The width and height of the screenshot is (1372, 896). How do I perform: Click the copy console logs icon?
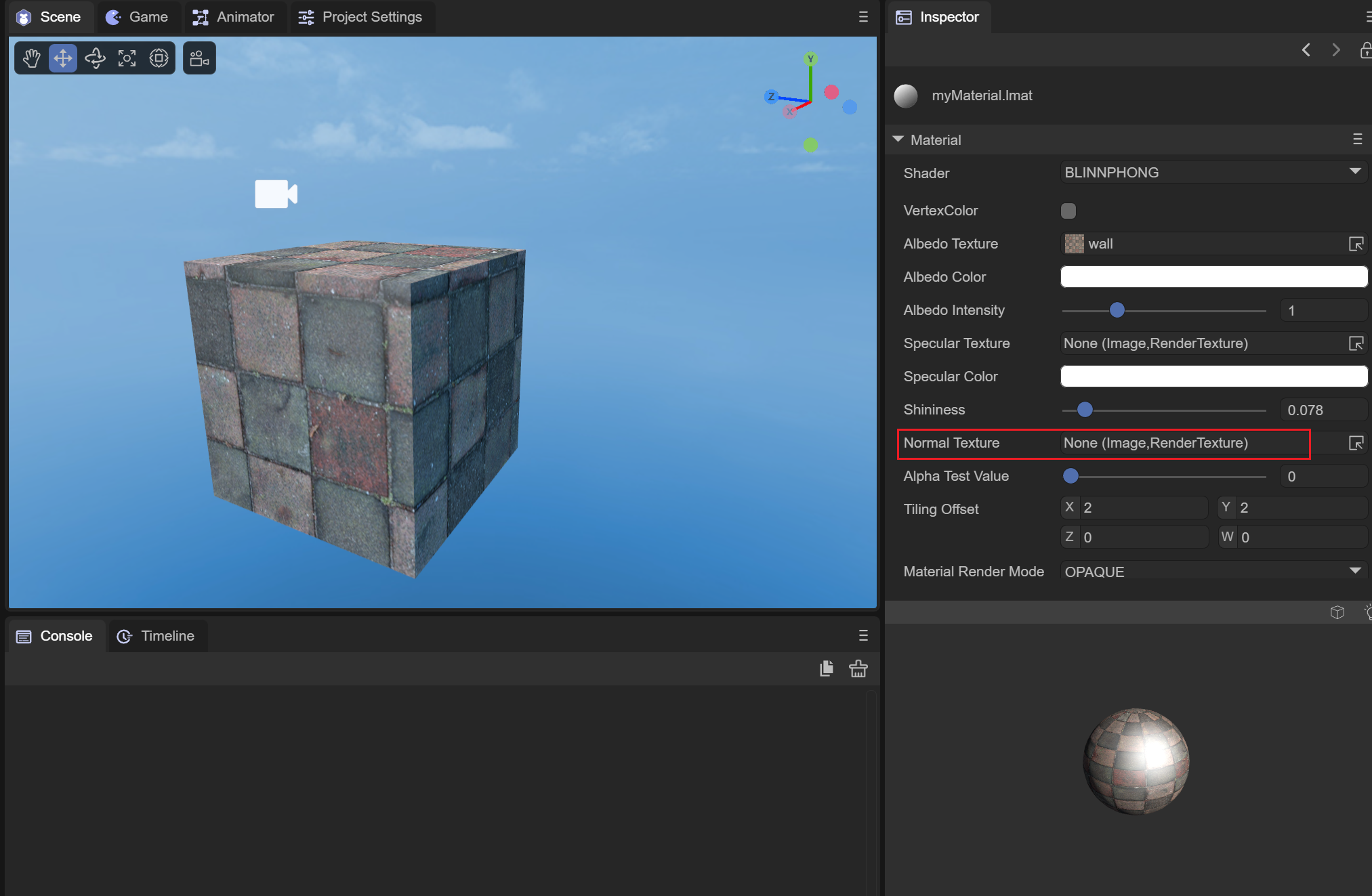click(x=826, y=669)
